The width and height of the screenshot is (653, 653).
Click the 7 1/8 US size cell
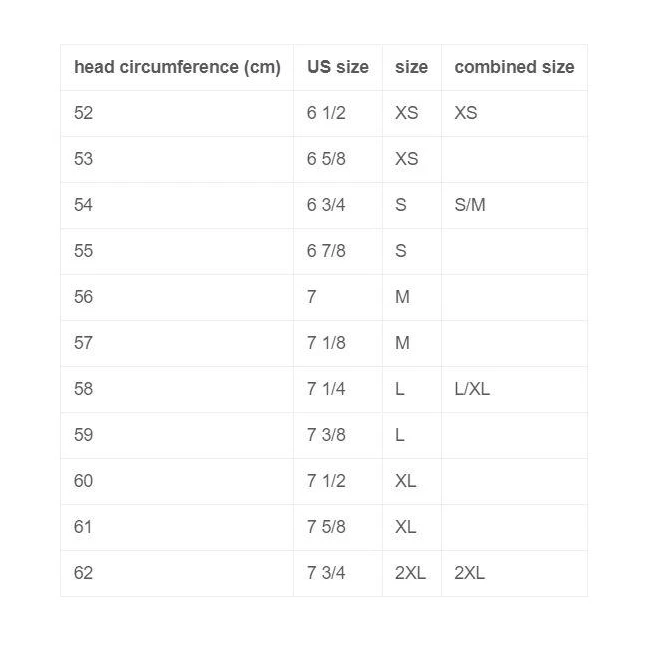[326, 343]
